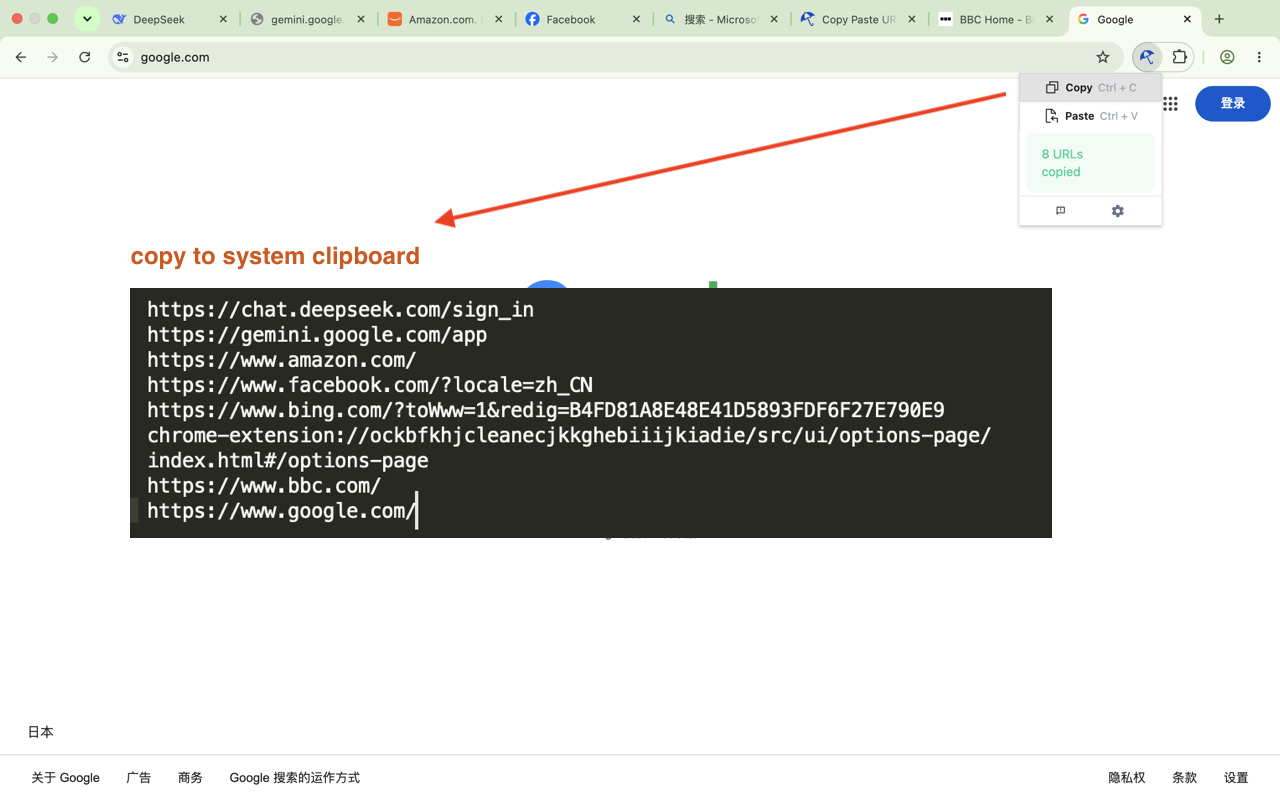
Task: Click the "8 URLs copied" status message
Action: click(x=1090, y=163)
